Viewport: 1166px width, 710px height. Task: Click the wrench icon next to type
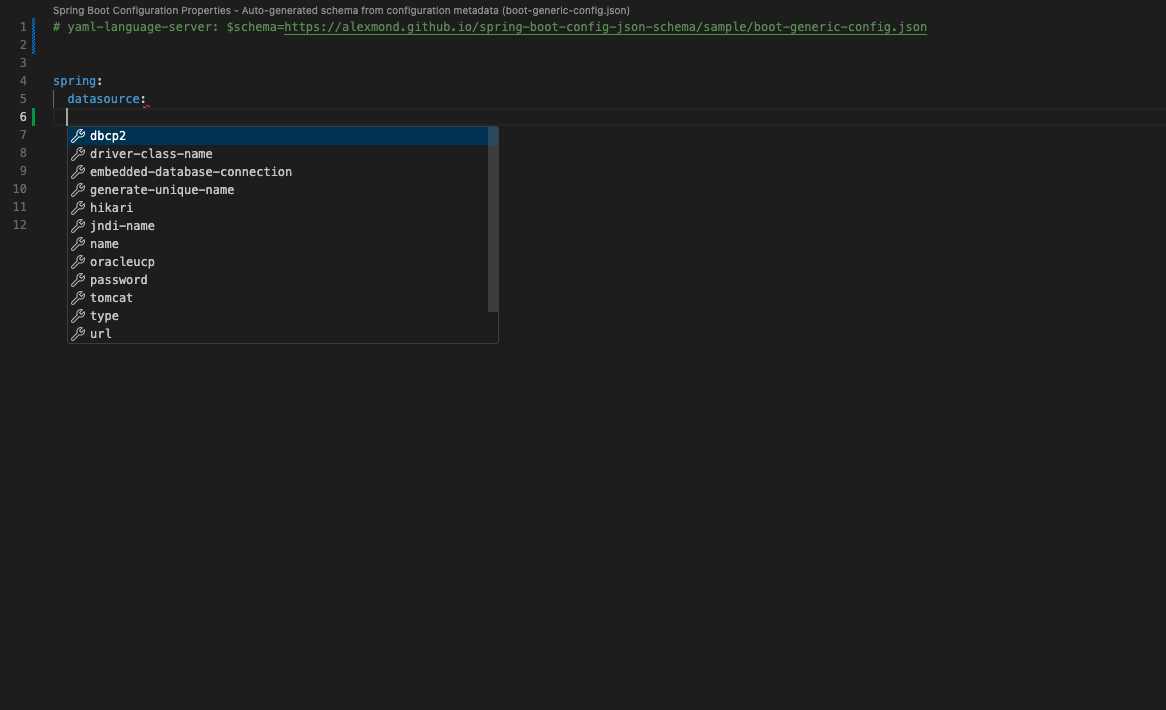78,316
